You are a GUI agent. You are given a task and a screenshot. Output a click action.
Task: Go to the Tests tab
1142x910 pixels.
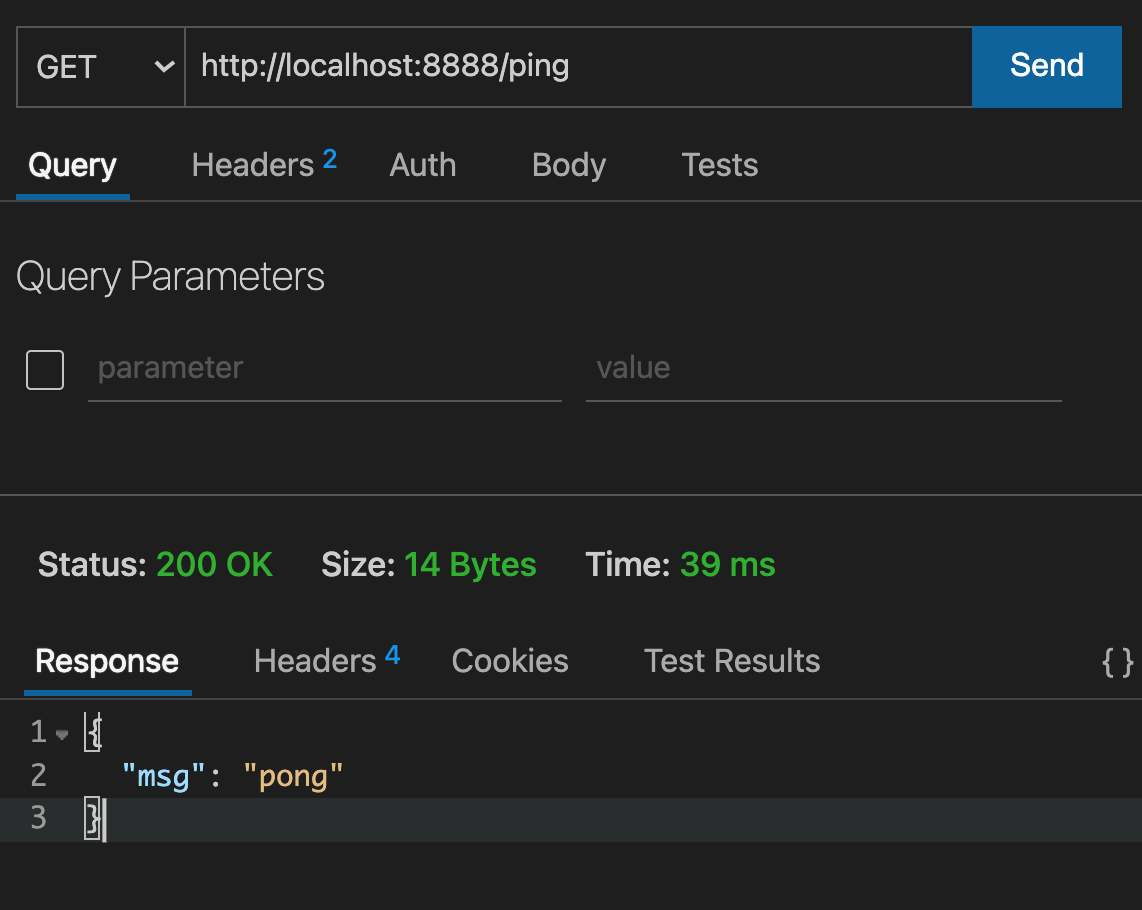click(719, 165)
